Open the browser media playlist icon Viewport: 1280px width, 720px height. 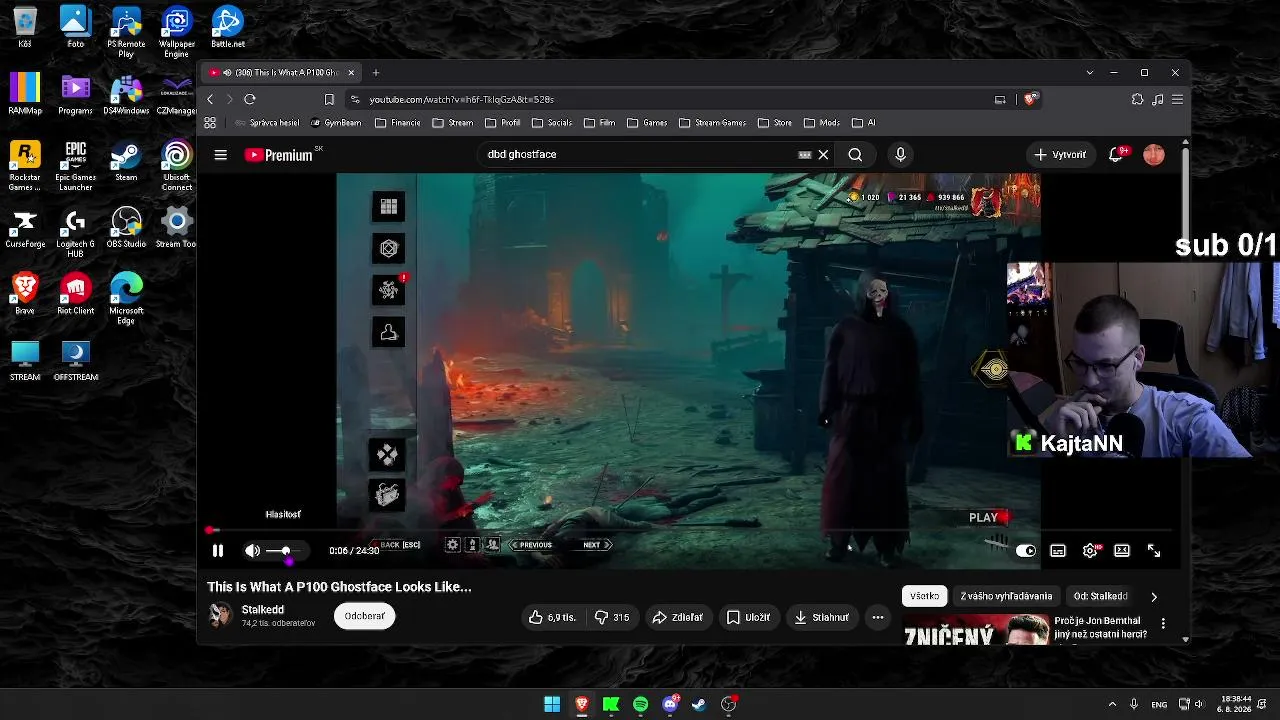pyautogui.click(x=1157, y=99)
